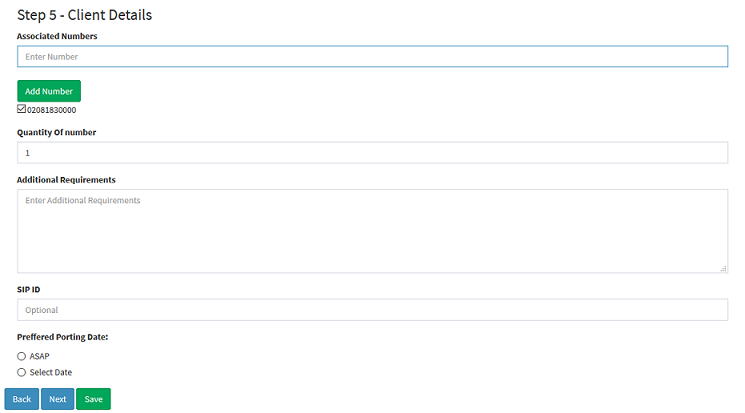Focus the Quantity Of number field
The image size is (745, 413).
pyautogui.click(x=372, y=153)
